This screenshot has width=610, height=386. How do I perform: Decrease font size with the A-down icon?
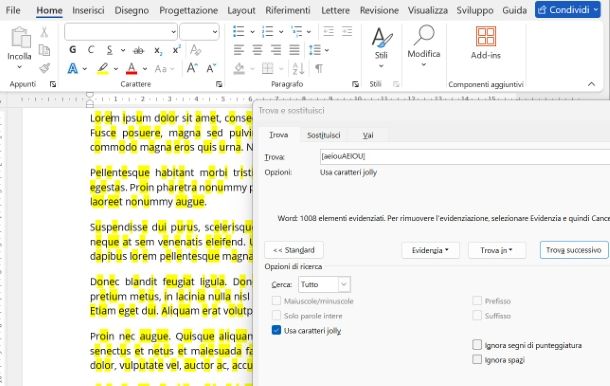click(211, 68)
